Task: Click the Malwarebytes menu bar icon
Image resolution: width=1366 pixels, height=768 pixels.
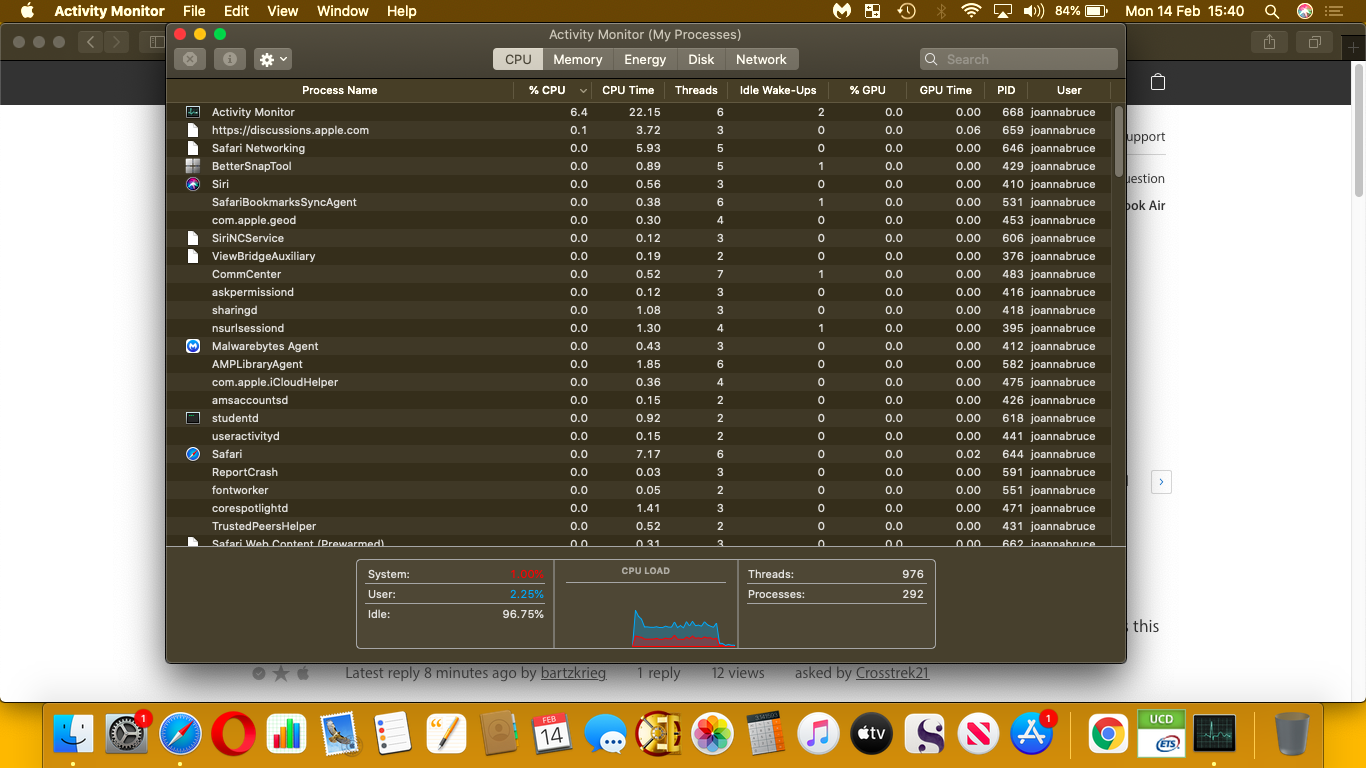Action: pyautogui.click(x=843, y=11)
